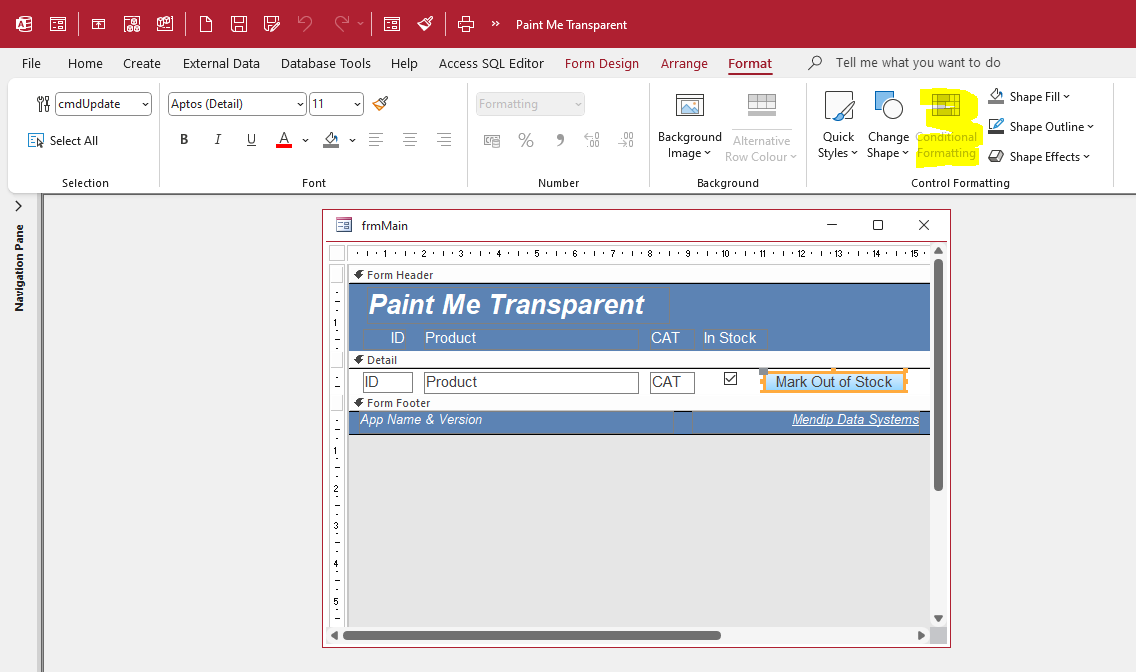1136x672 pixels.
Task: Click the Product text box in Detail
Action: click(531, 382)
